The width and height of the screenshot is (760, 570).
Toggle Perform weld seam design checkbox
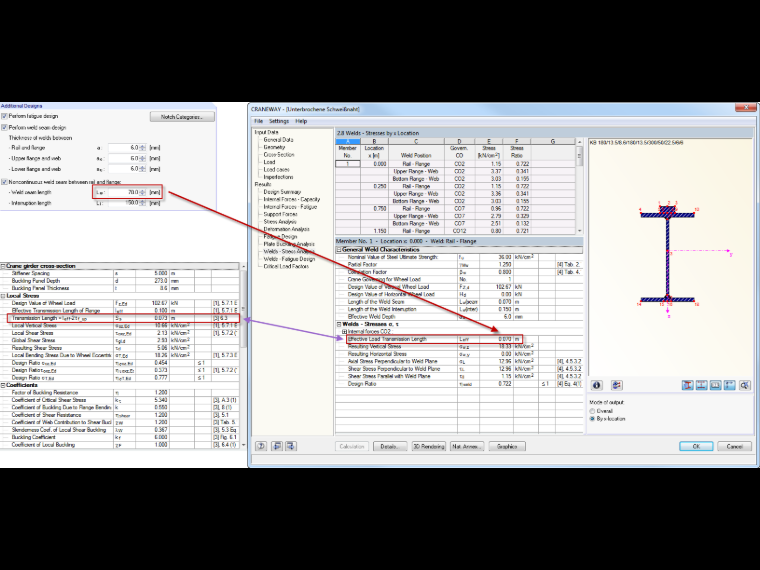click(x=4, y=127)
